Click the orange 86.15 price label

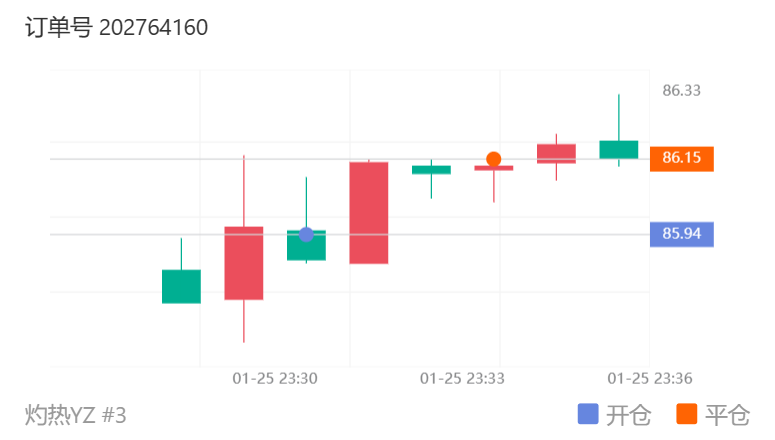coord(682,159)
